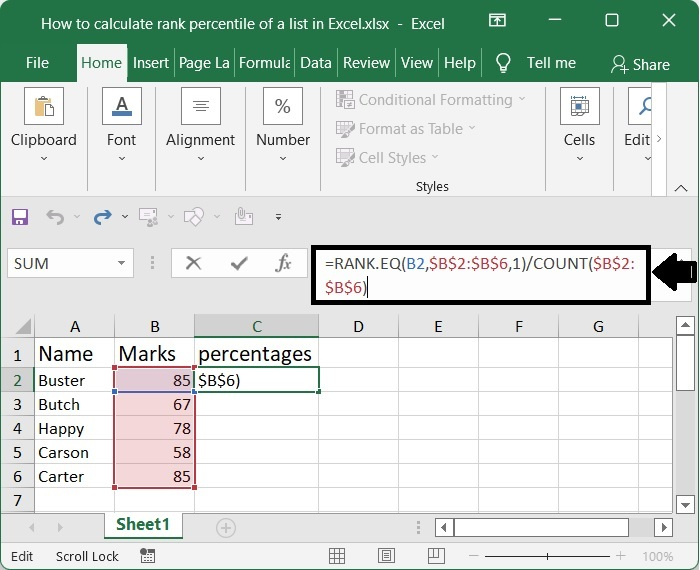This screenshot has width=700, height=570.
Task: Confirm formula with the Enter checkmark icon
Action: click(239, 263)
